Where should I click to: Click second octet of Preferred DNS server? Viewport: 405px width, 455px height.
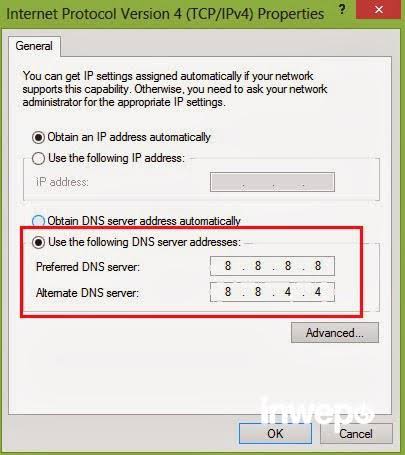(x=258, y=266)
